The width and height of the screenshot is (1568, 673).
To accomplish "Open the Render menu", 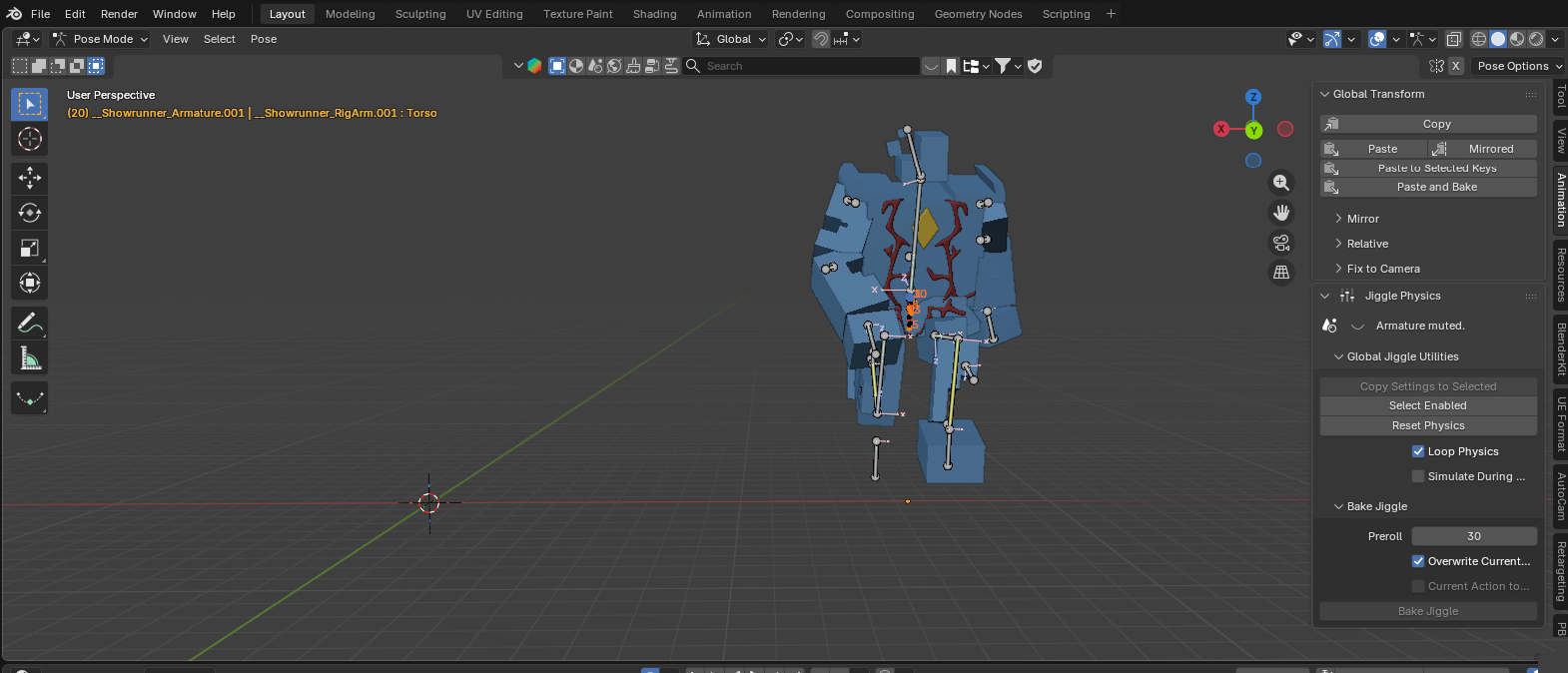I will pyautogui.click(x=119, y=14).
